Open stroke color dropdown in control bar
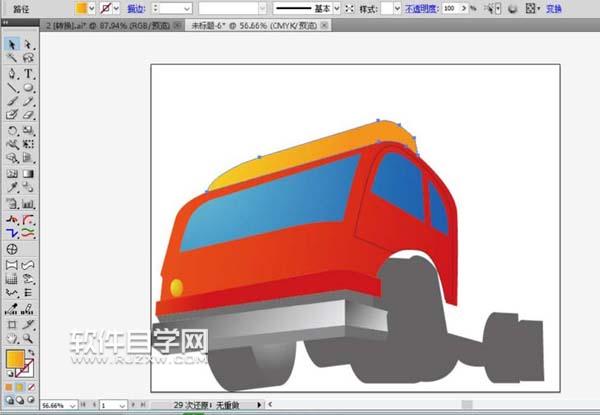The height and width of the screenshot is (415, 600). coord(116,8)
